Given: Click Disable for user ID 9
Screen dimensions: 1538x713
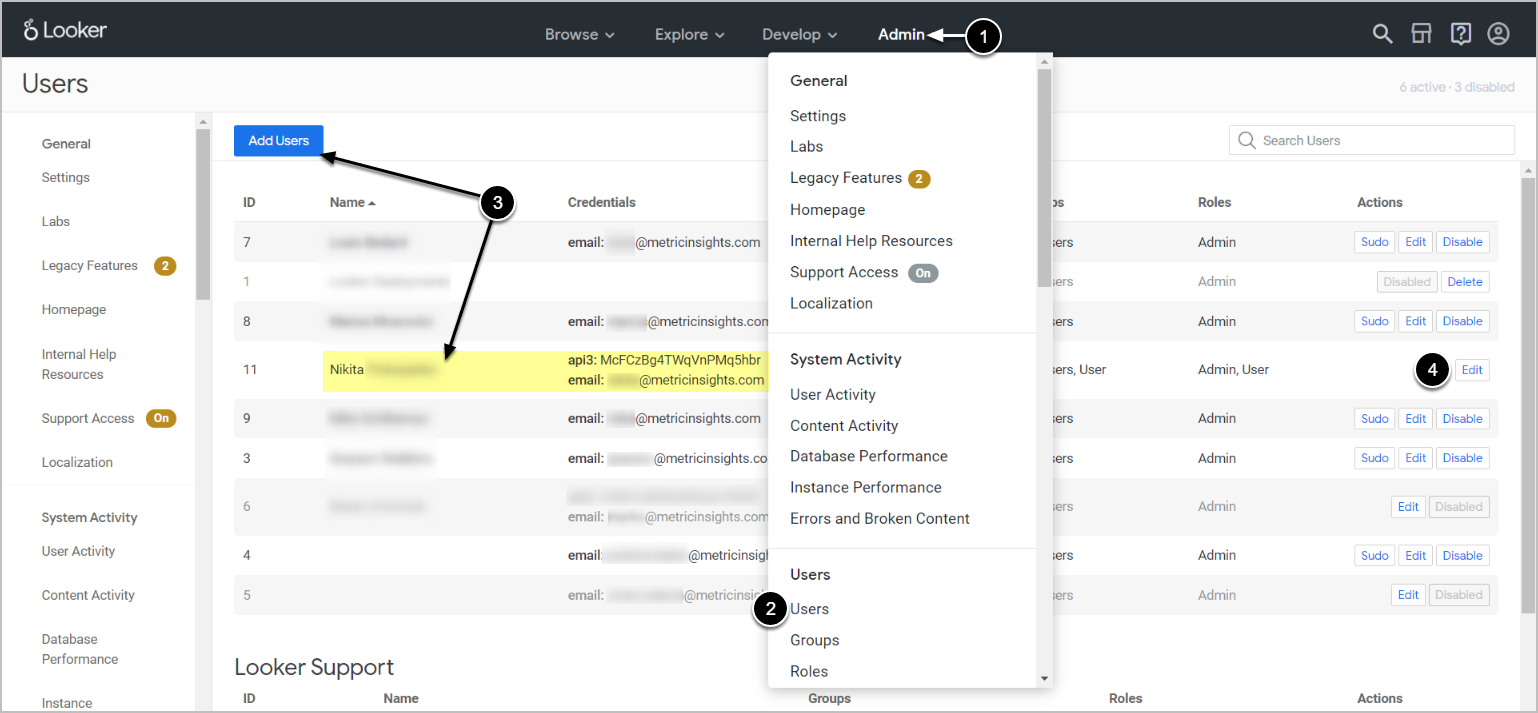Looking at the screenshot, I should (x=1463, y=419).
